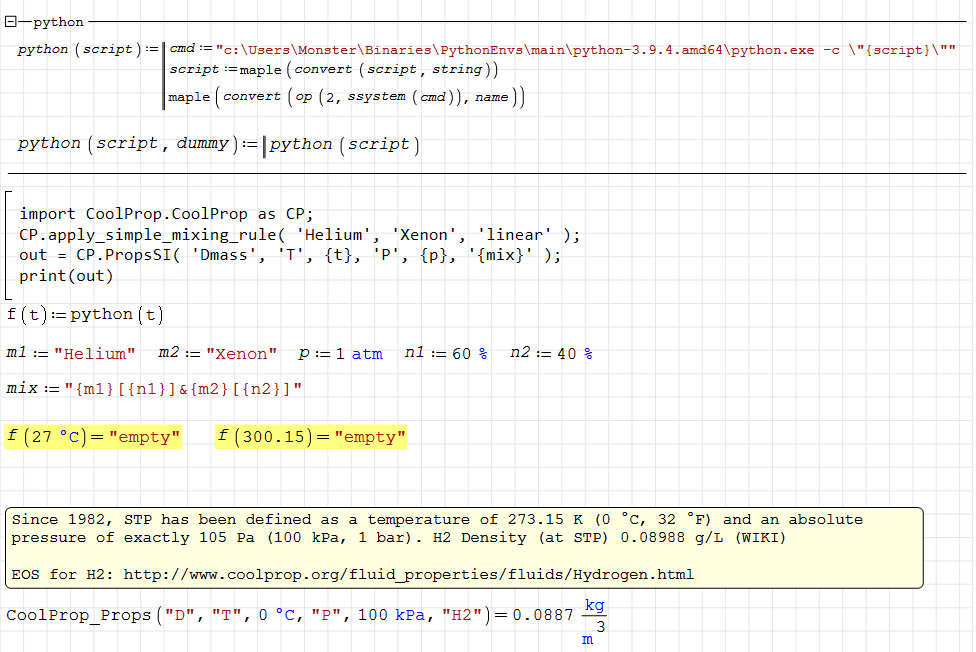Click the STP definition text note box
The image size is (976, 652).
tap(400, 528)
